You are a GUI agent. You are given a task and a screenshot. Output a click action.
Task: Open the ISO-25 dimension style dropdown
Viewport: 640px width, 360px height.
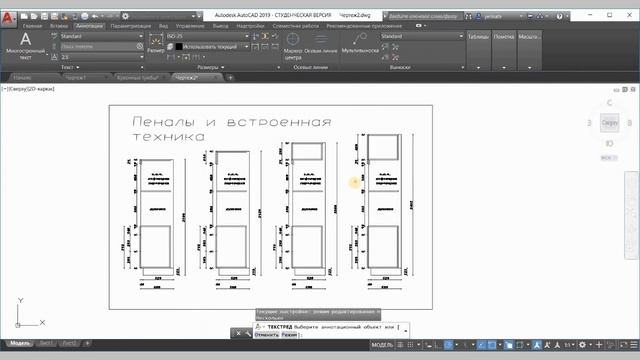207,36
